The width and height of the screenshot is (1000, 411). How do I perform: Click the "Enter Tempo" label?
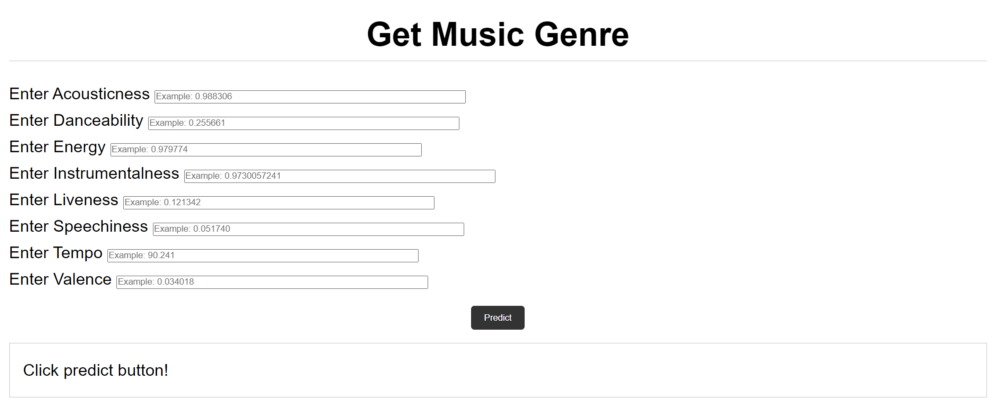(x=55, y=253)
